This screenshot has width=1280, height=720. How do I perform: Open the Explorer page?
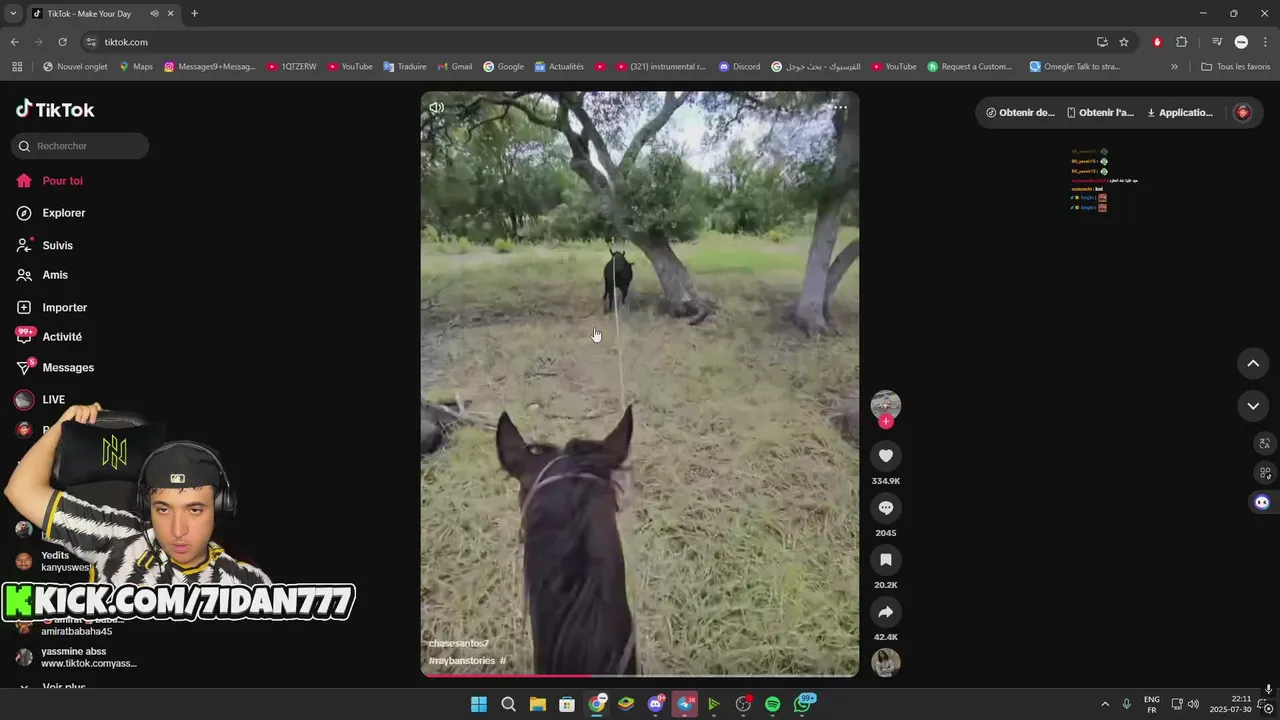[x=63, y=213]
